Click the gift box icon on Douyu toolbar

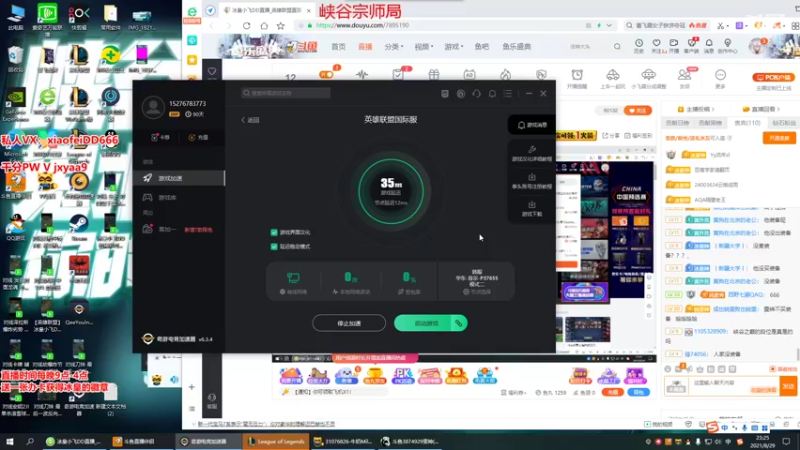434,74
